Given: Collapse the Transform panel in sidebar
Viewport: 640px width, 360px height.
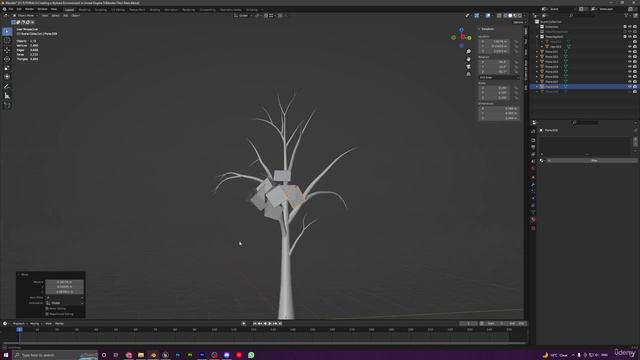Looking at the screenshot, I should [487, 29].
